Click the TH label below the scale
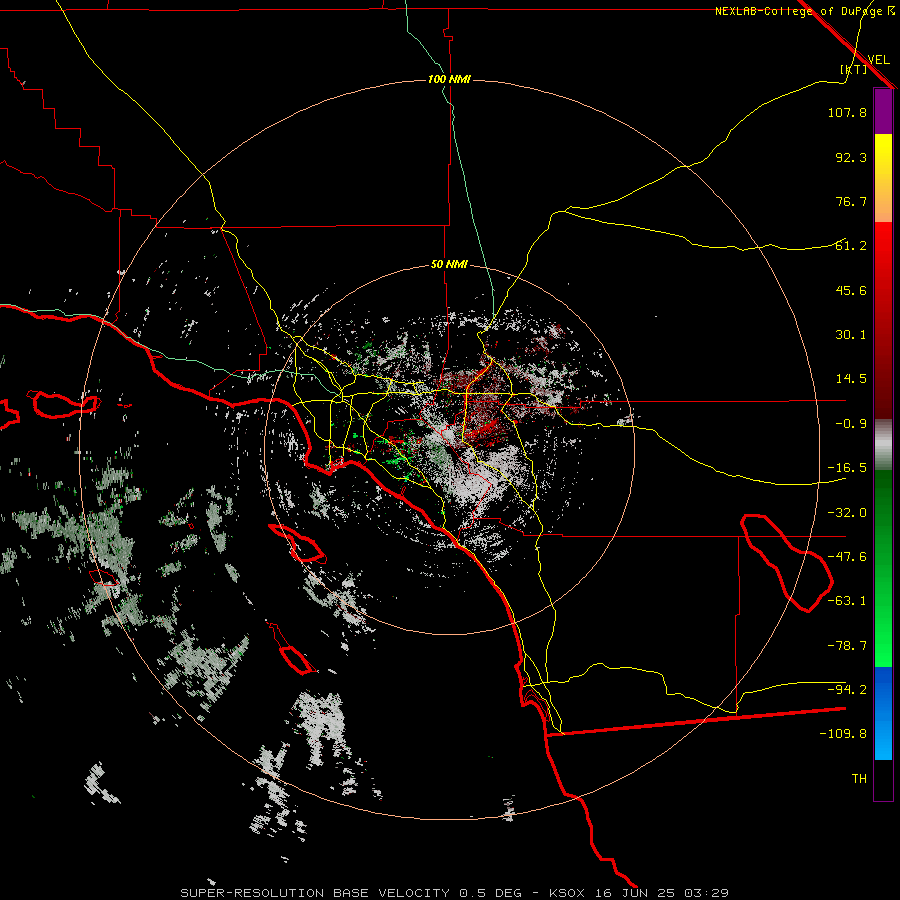Image resolution: width=900 pixels, height=900 pixels. (859, 779)
